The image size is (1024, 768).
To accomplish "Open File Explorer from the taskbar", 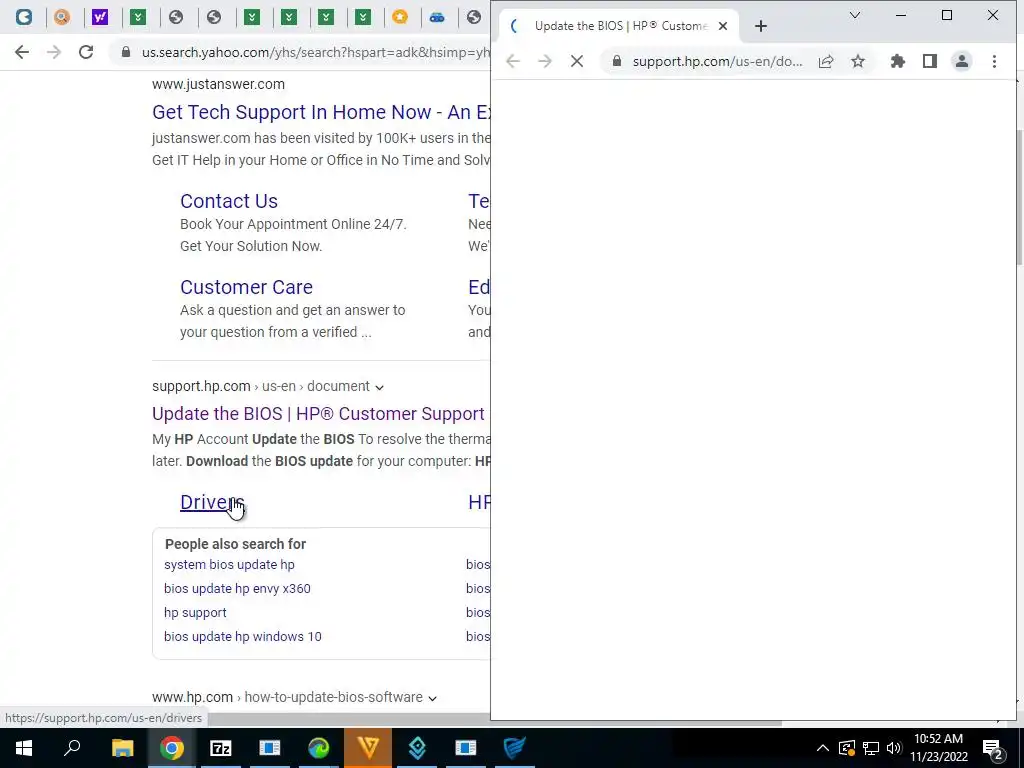I will (122, 748).
